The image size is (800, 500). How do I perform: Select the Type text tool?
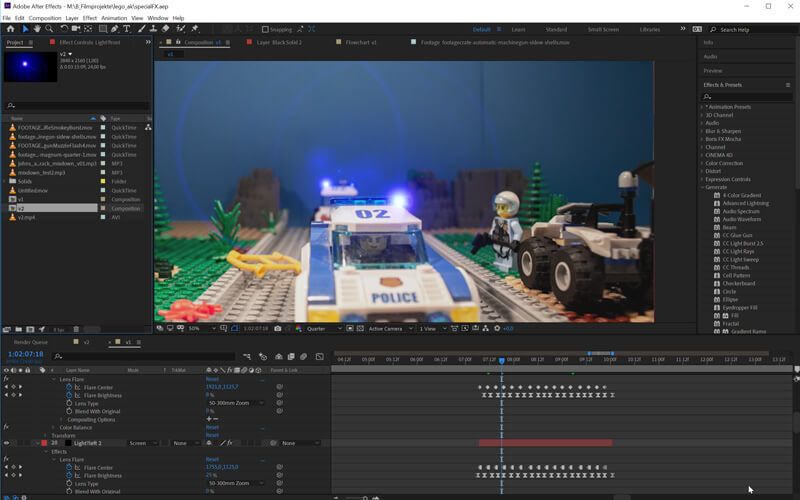[127, 29]
